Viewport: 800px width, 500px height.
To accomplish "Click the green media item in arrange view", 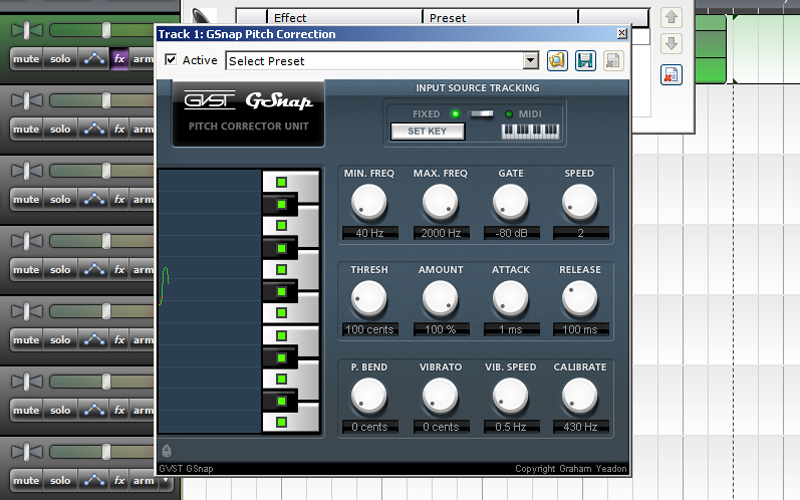I will (710, 49).
